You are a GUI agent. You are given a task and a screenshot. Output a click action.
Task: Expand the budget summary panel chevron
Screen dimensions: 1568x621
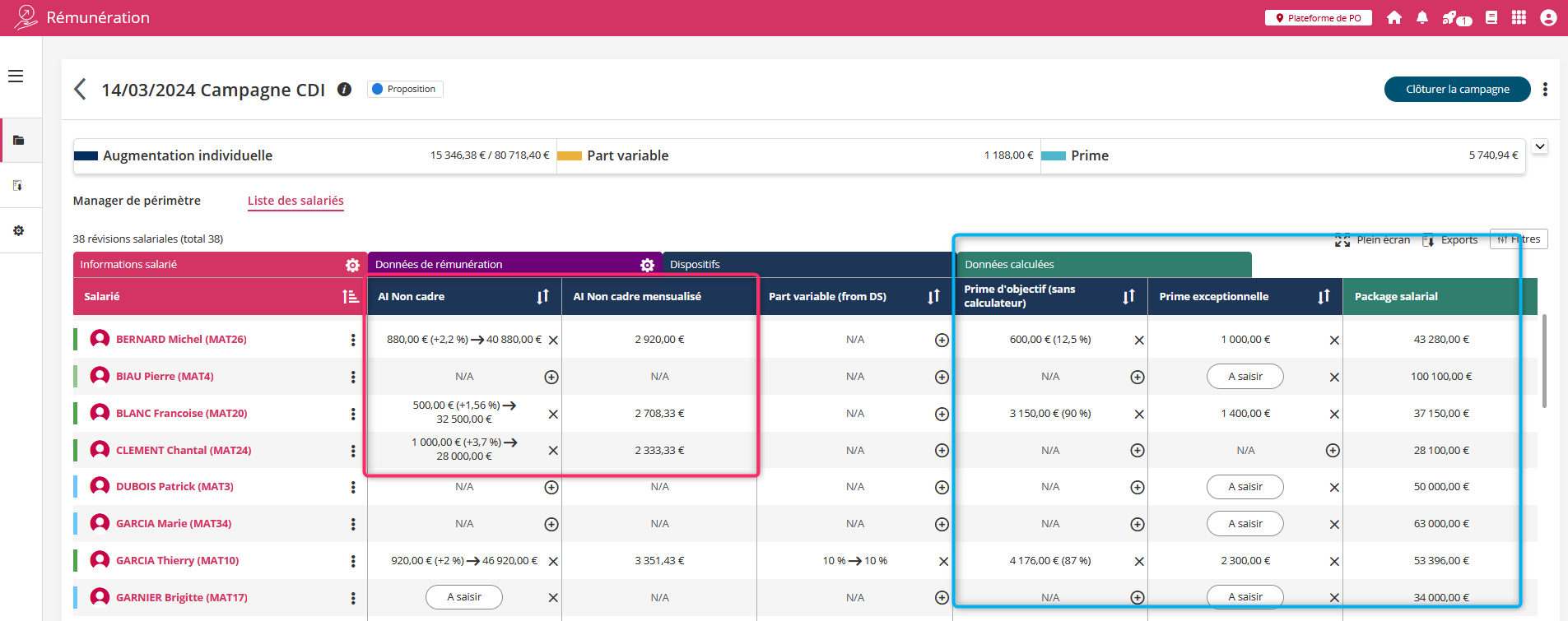coord(1540,146)
